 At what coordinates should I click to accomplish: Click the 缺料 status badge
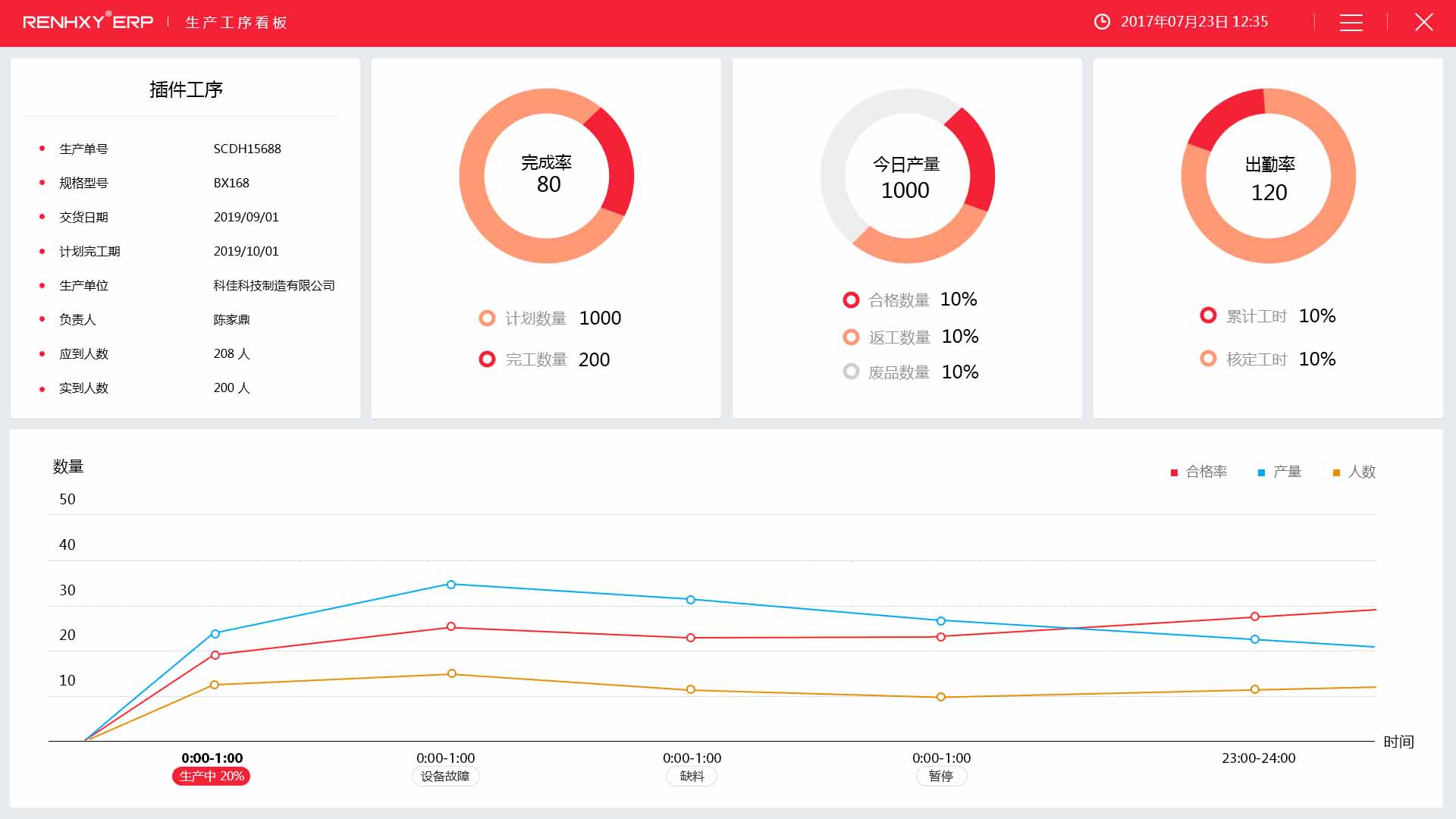pyautogui.click(x=692, y=776)
